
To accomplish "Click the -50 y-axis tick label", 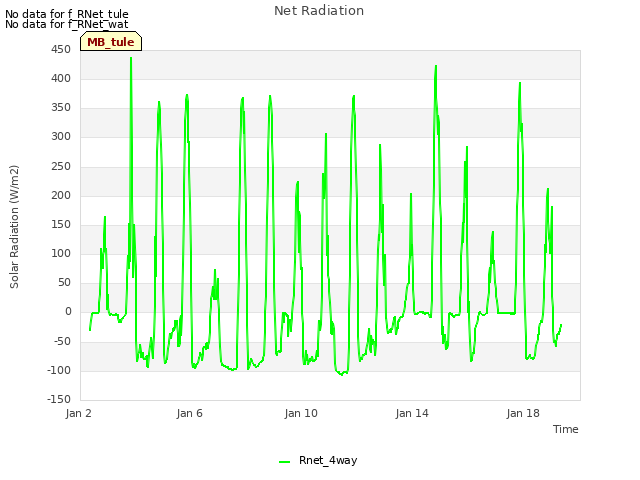I will tap(62, 341).
